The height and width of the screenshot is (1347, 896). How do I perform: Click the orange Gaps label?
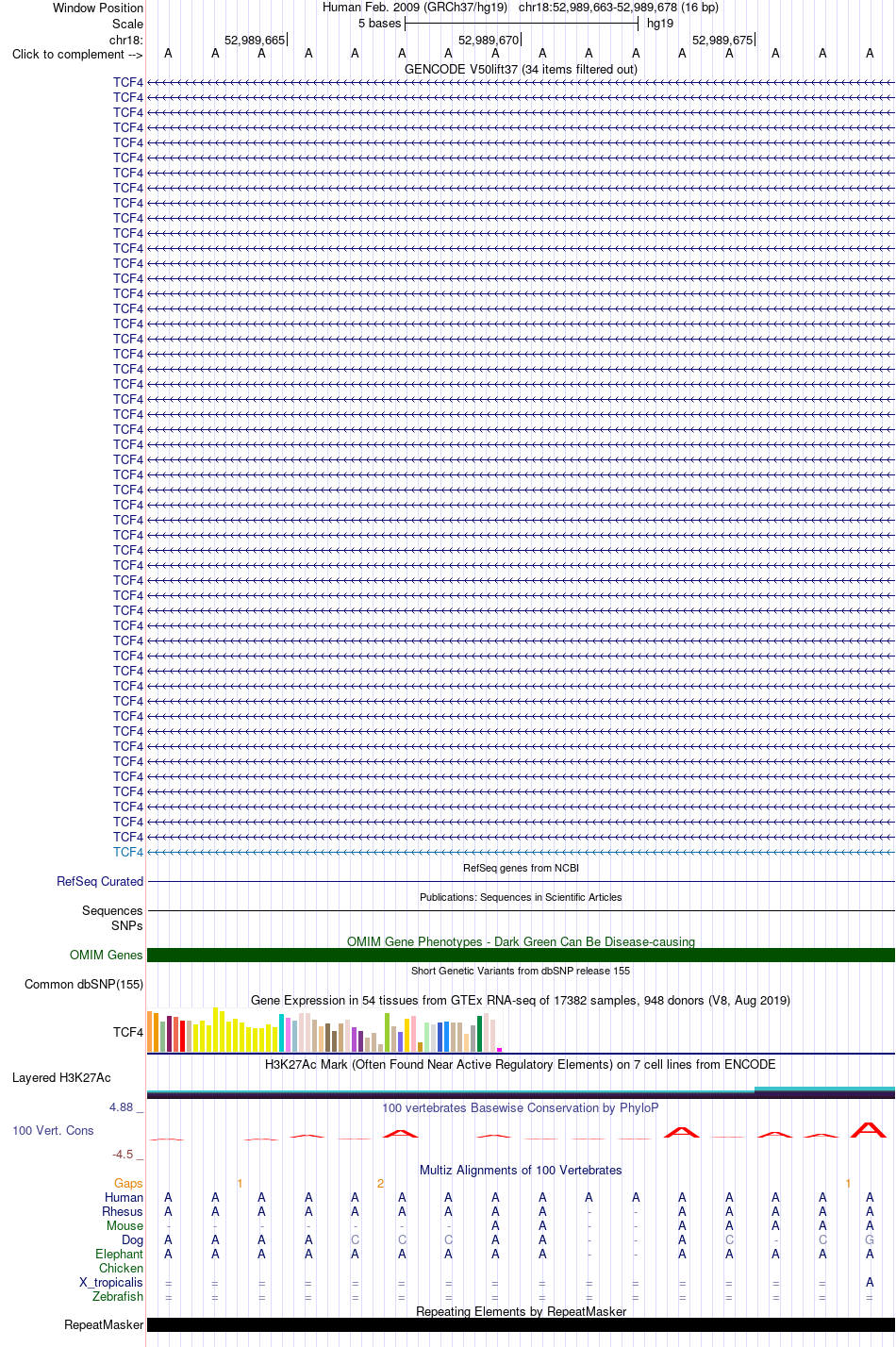(128, 1183)
